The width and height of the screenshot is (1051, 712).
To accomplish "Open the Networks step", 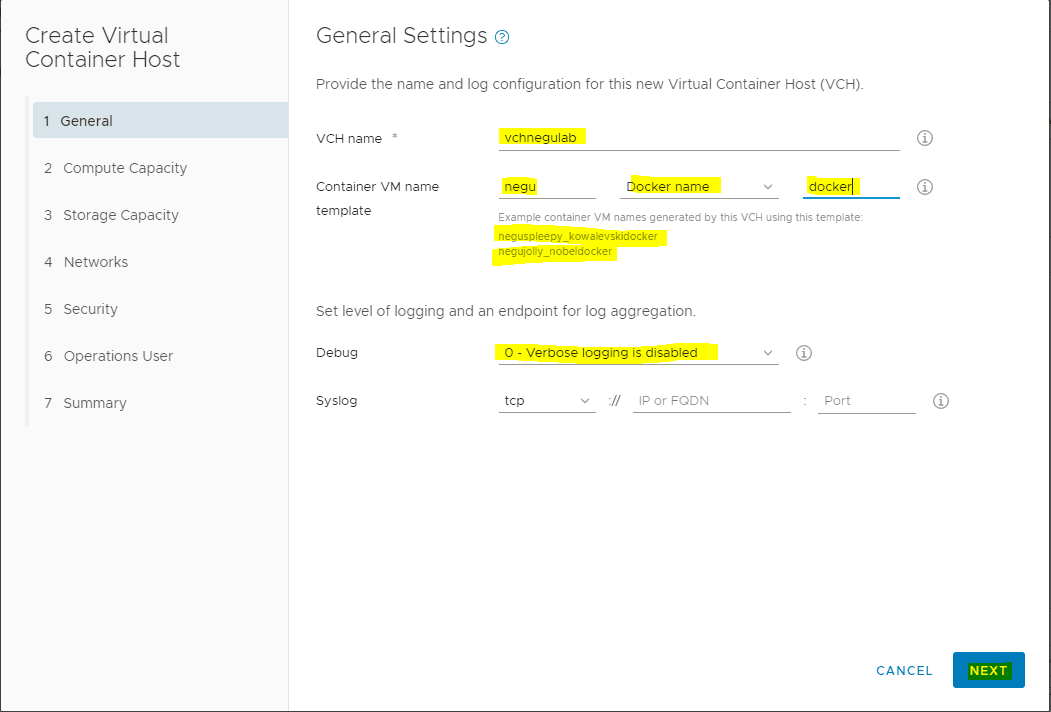I will click(x=96, y=262).
